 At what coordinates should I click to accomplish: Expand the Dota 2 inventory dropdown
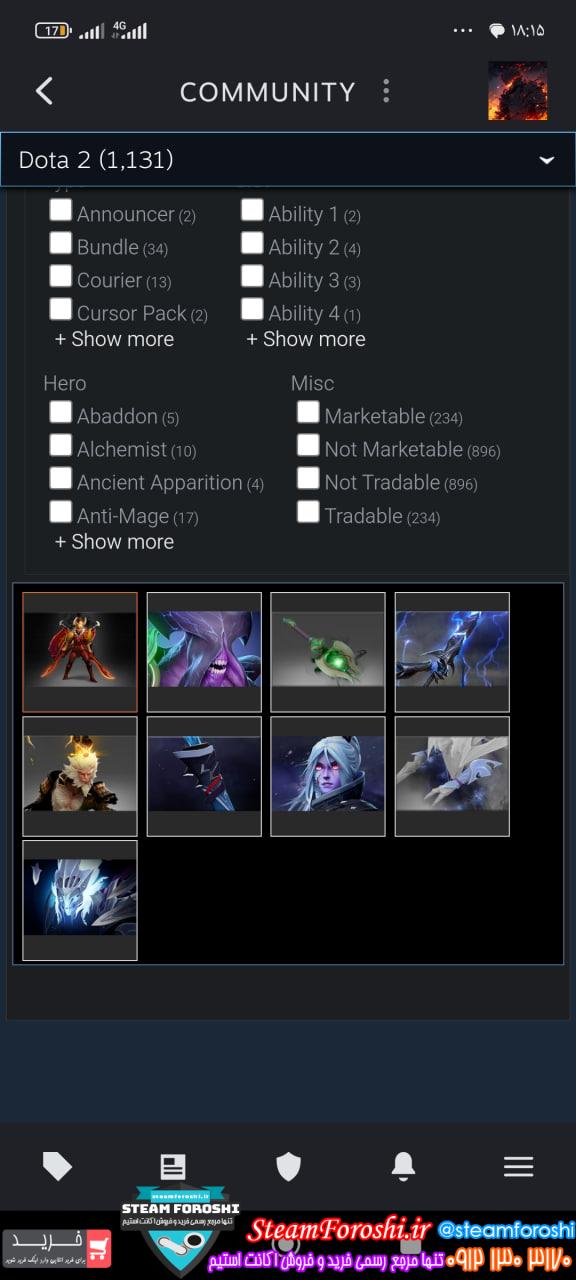click(x=288, y=159)
